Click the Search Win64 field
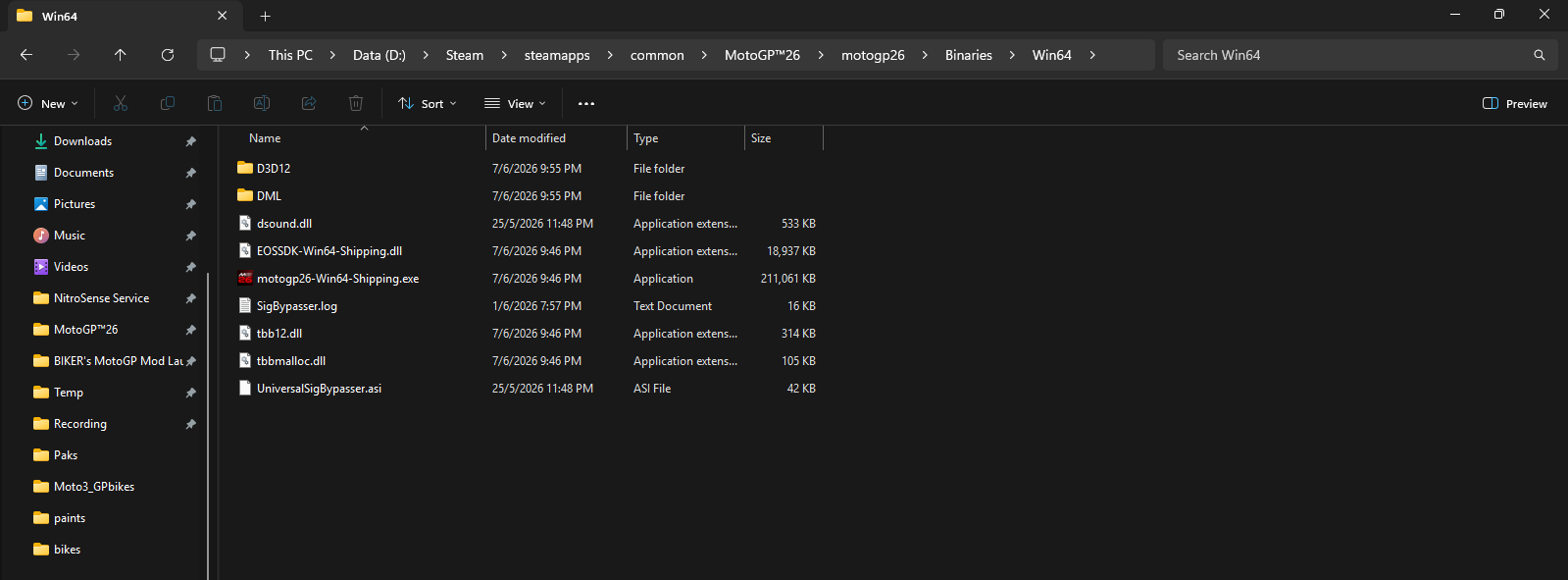The width and height of the screenshot is (1568, 580). click(x=1360, y=55)
